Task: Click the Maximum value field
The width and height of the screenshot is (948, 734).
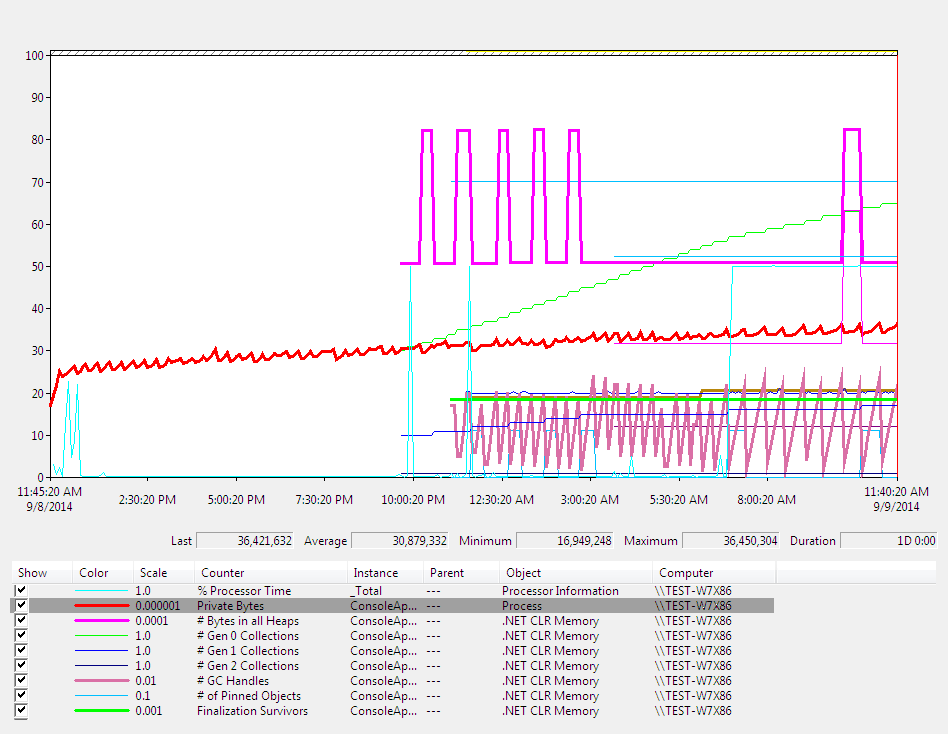Action: pos(730,541)
